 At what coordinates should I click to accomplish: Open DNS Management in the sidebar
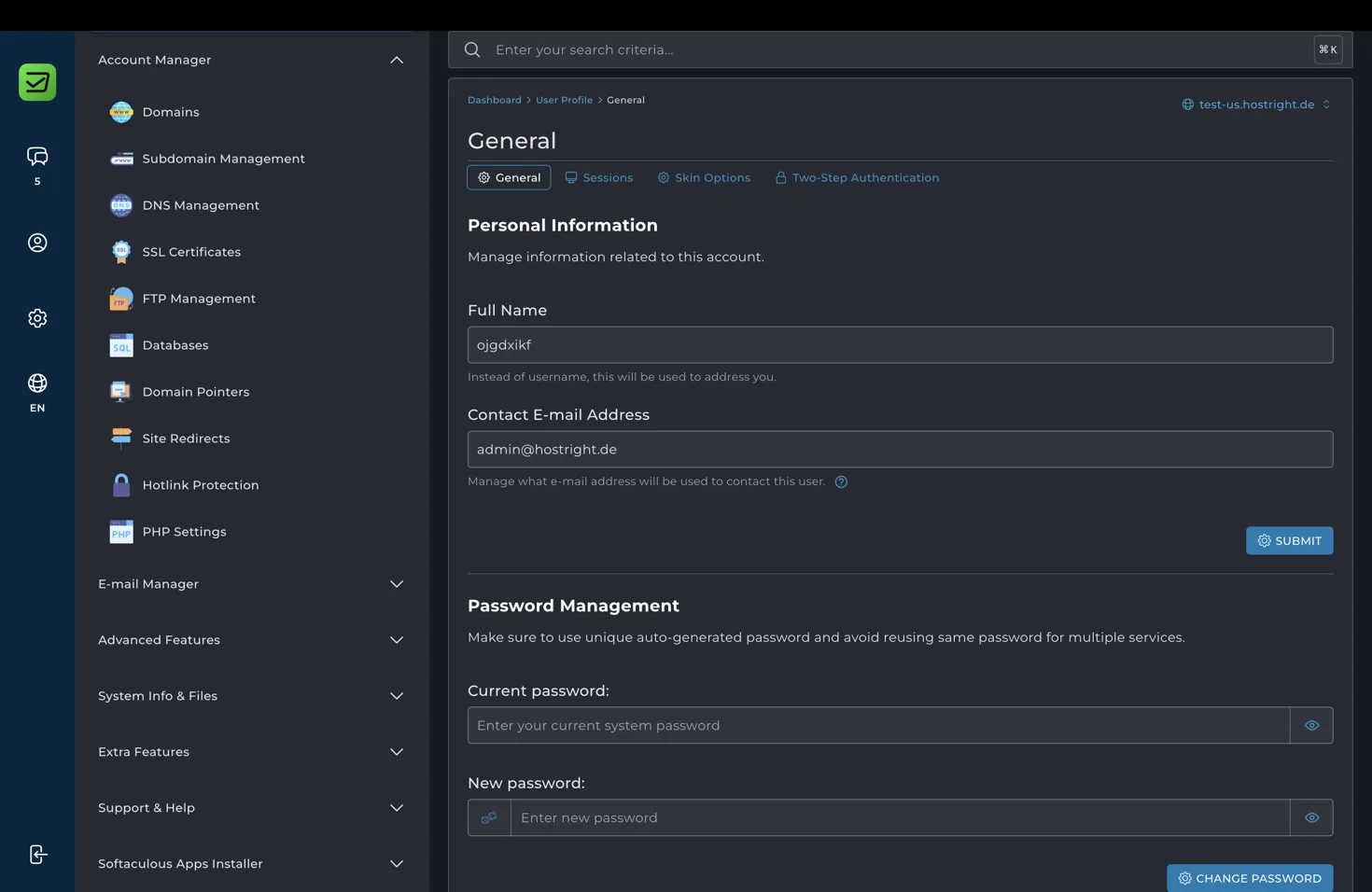click(201, 205)
